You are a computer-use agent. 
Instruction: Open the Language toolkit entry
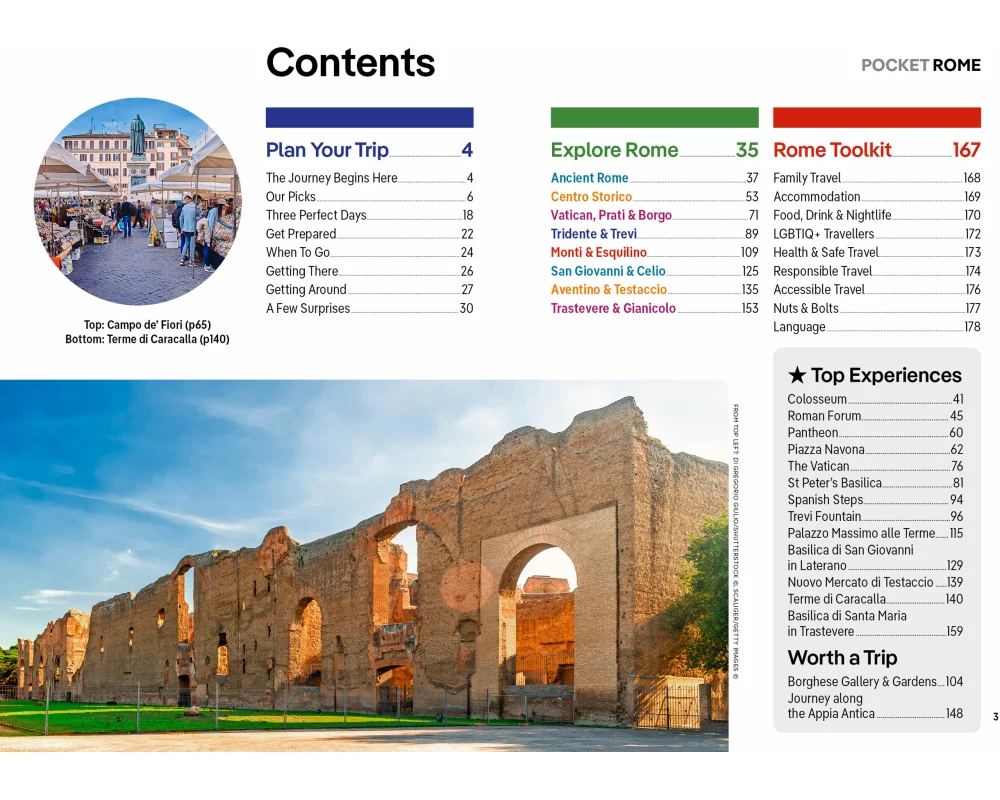point(799,327)
